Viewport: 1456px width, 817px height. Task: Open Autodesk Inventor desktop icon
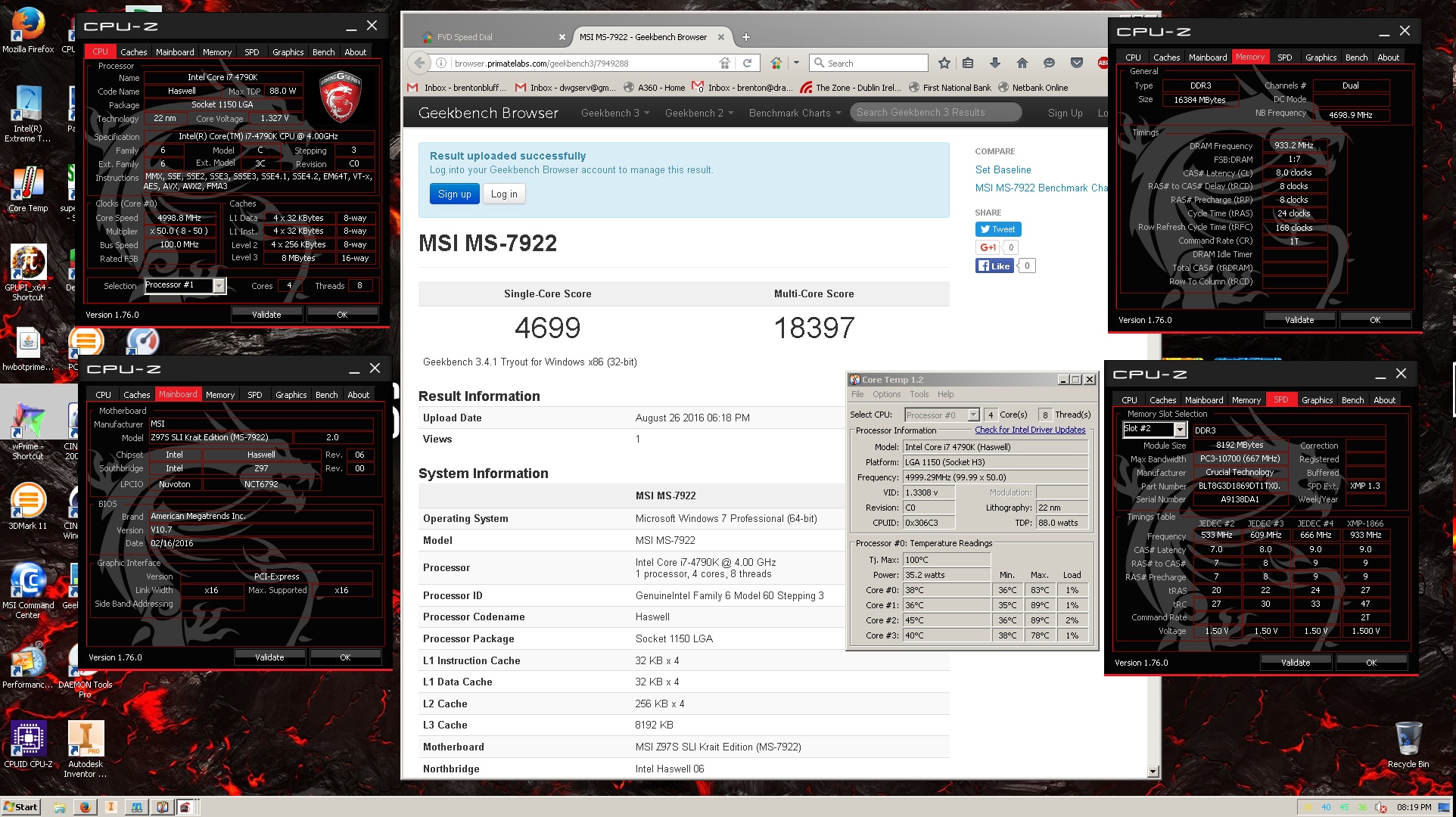coord(85,748)
